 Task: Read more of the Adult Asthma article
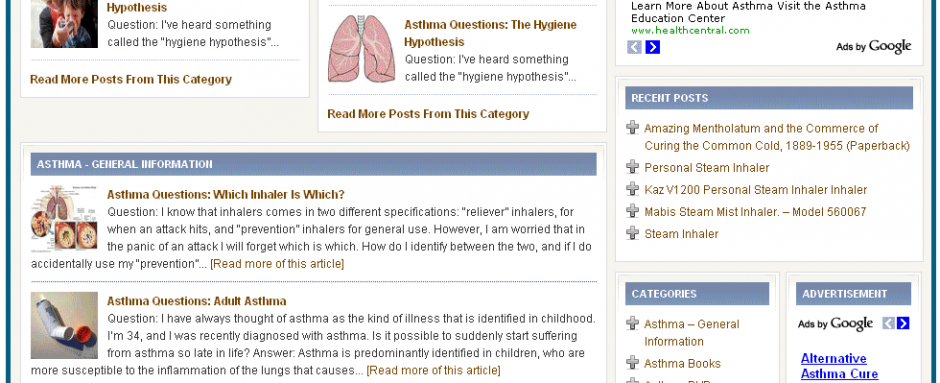[x=433, y=370]
